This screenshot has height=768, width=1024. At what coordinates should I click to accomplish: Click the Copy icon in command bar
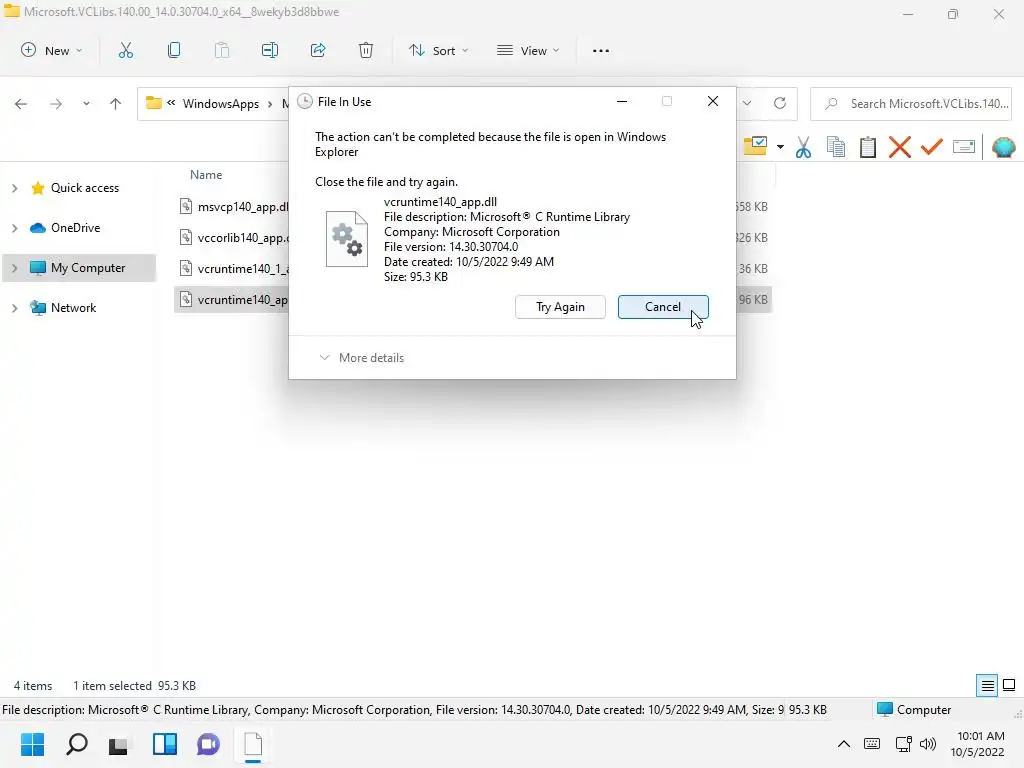[174, 50]
